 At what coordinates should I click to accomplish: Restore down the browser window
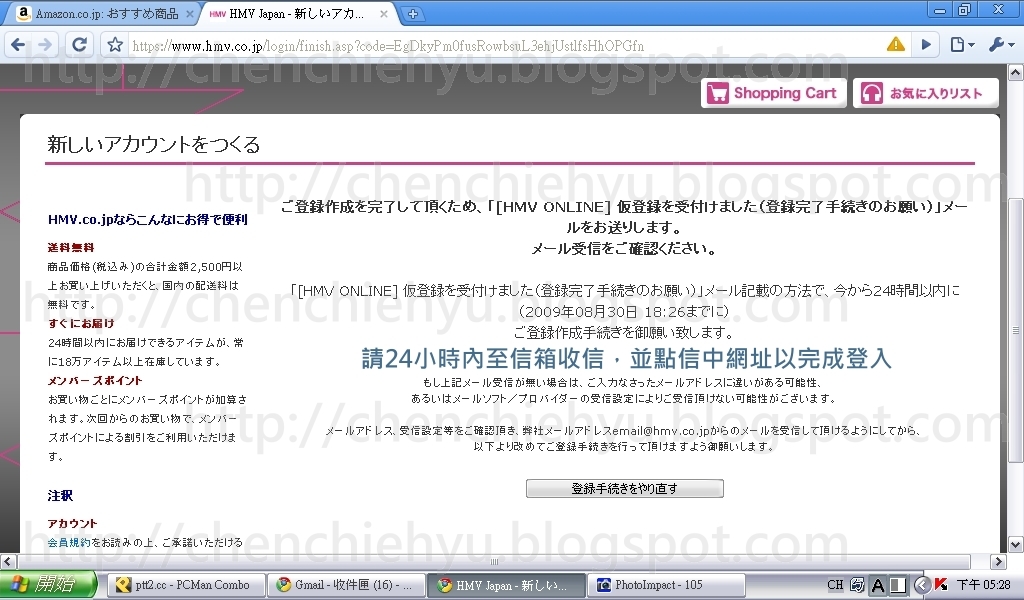965,10
